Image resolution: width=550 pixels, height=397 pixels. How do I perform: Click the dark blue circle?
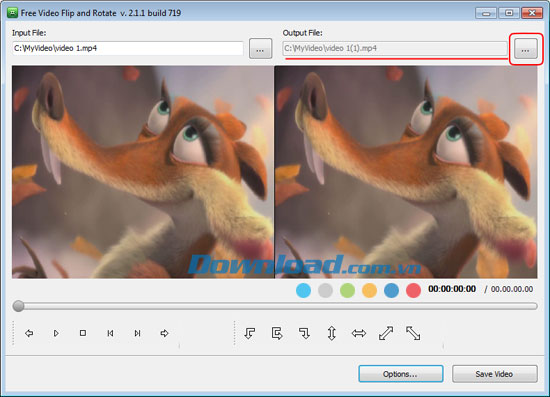(391, 290)
